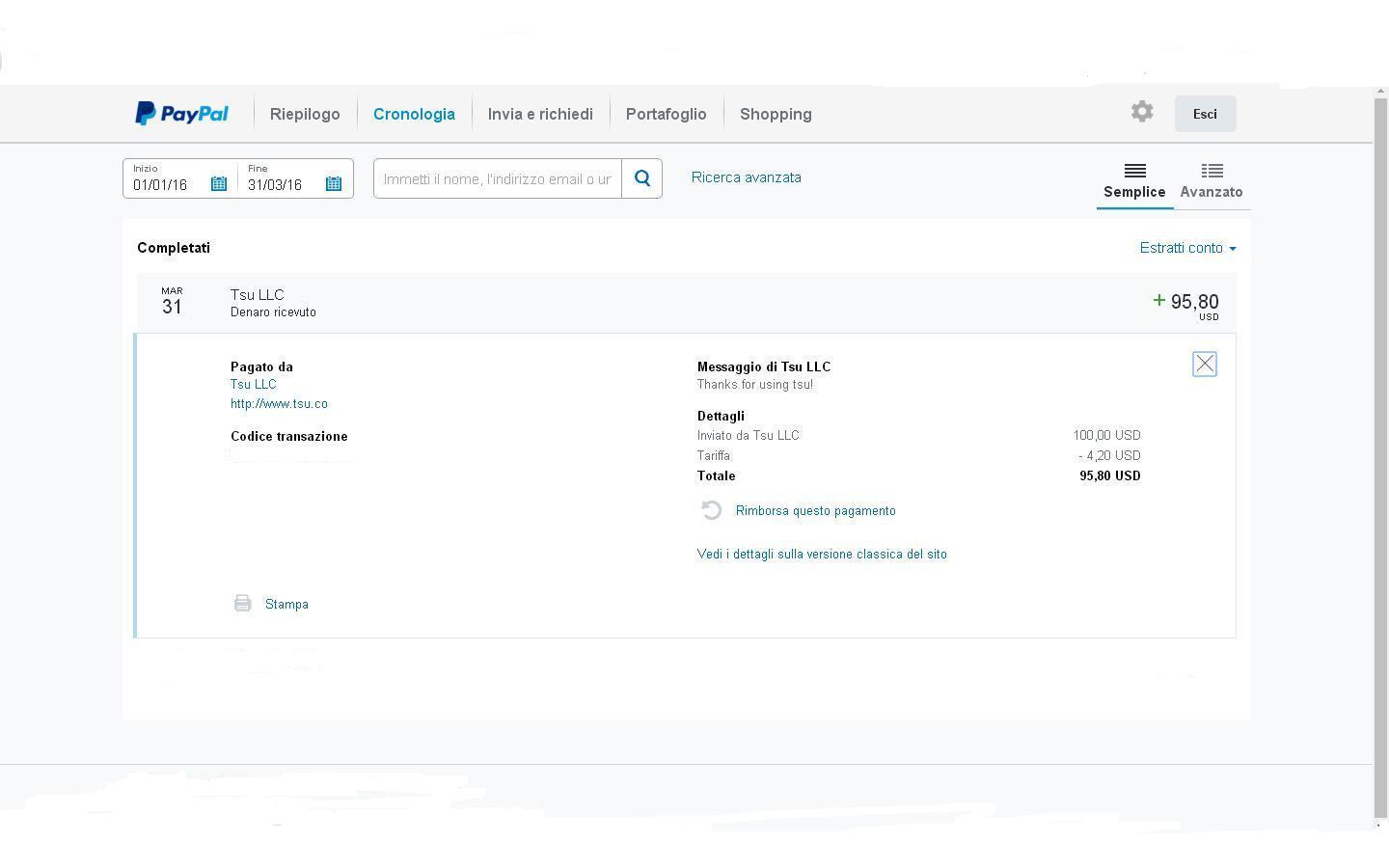Open the Riepilogo tab
Viewport: 1389px width, 868px height.
tap(305, 114)
